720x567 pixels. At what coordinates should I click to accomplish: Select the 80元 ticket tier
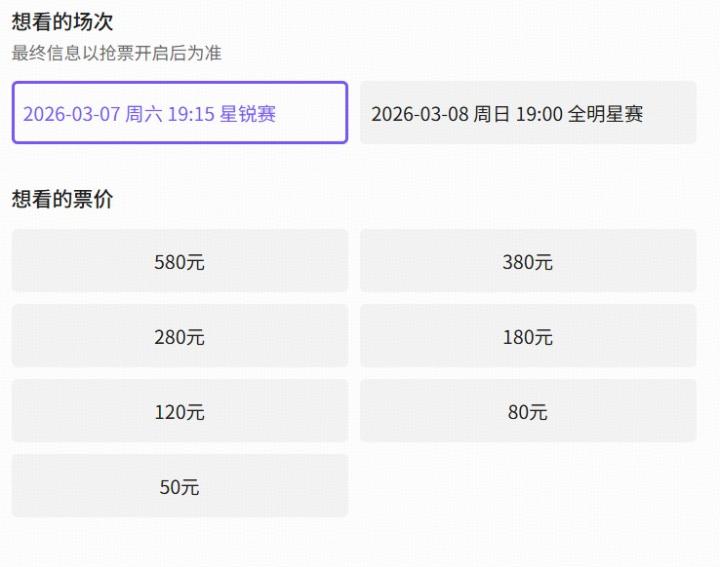click(x=528, y=411)
